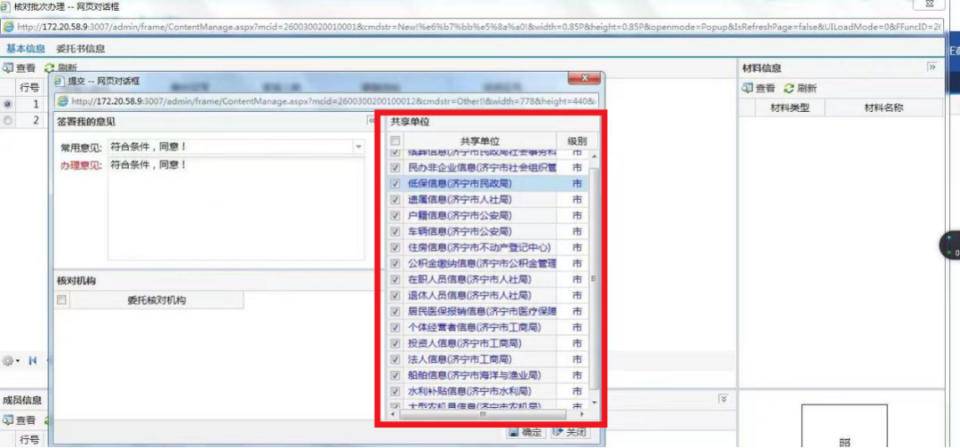The image size is (960, 448).
Task: Click the 材料类型 column header
Action: (x=790, y=108)
